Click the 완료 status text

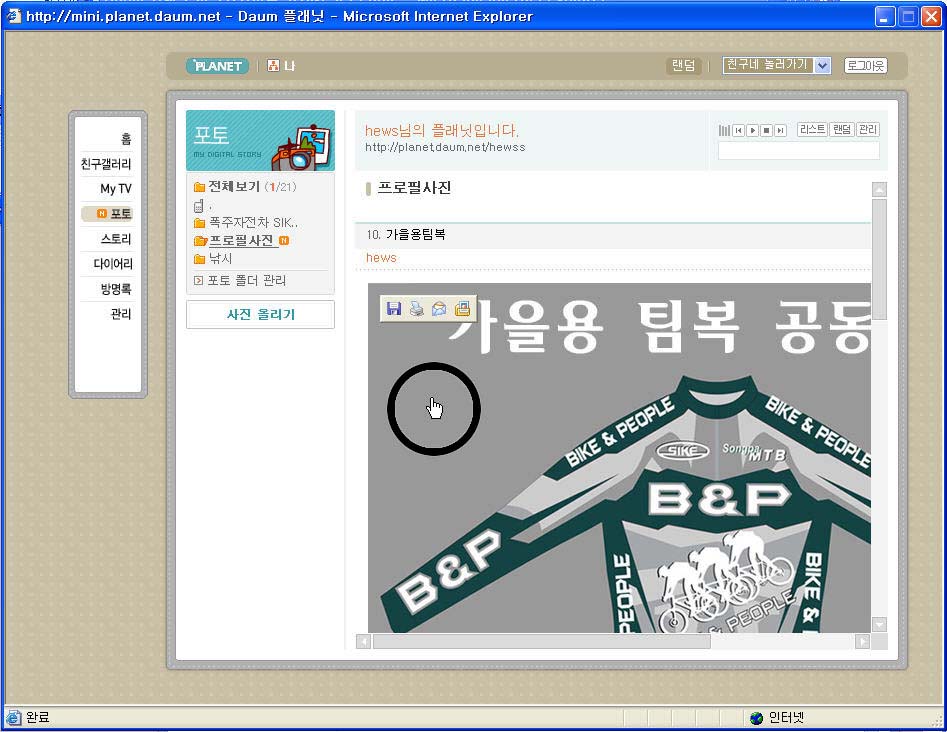coord(37,718)
